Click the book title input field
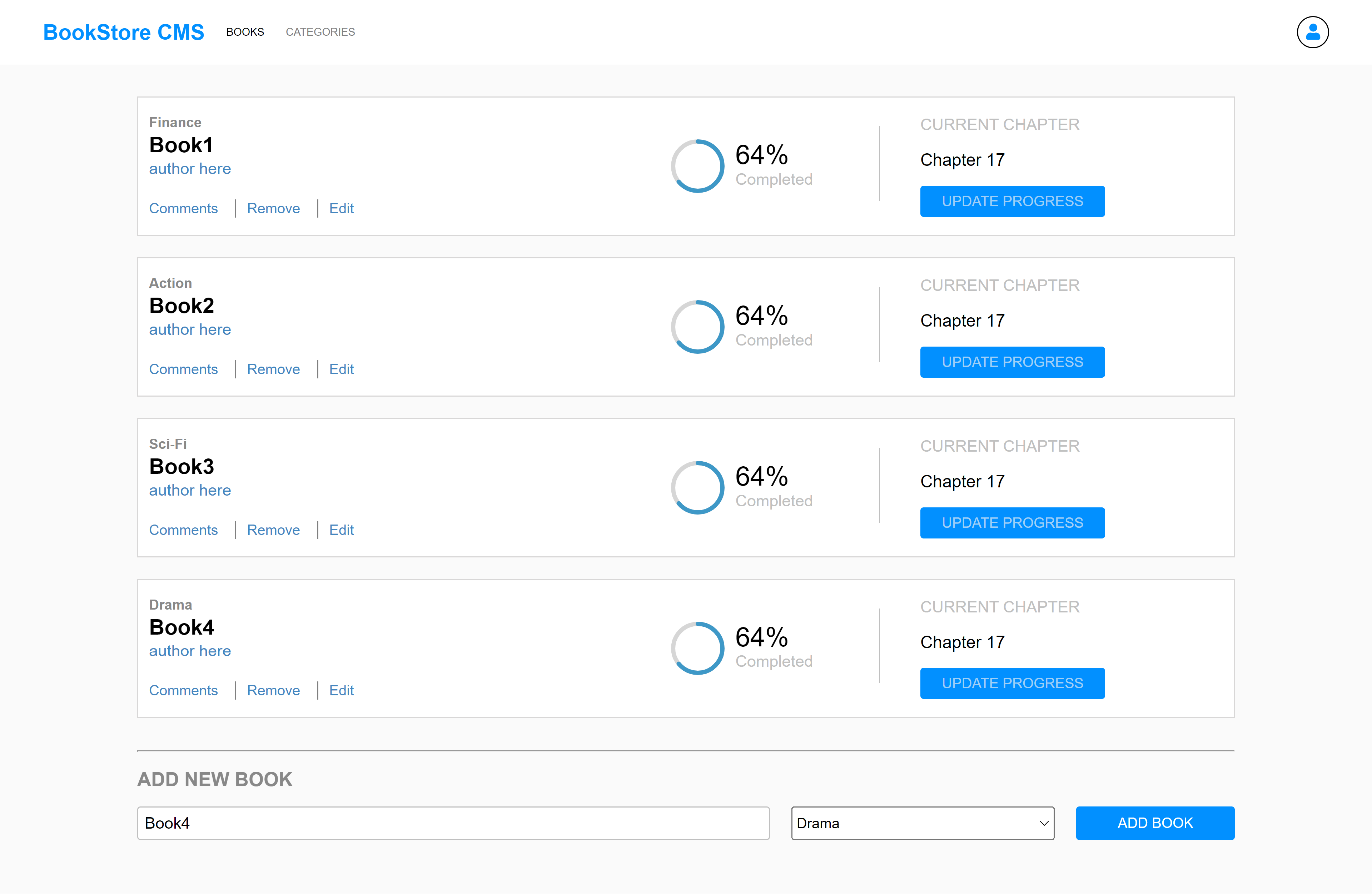 pos(453,823)
